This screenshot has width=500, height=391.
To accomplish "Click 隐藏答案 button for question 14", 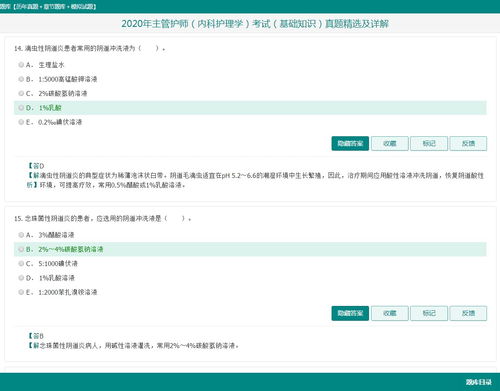I will click(350, 143).
